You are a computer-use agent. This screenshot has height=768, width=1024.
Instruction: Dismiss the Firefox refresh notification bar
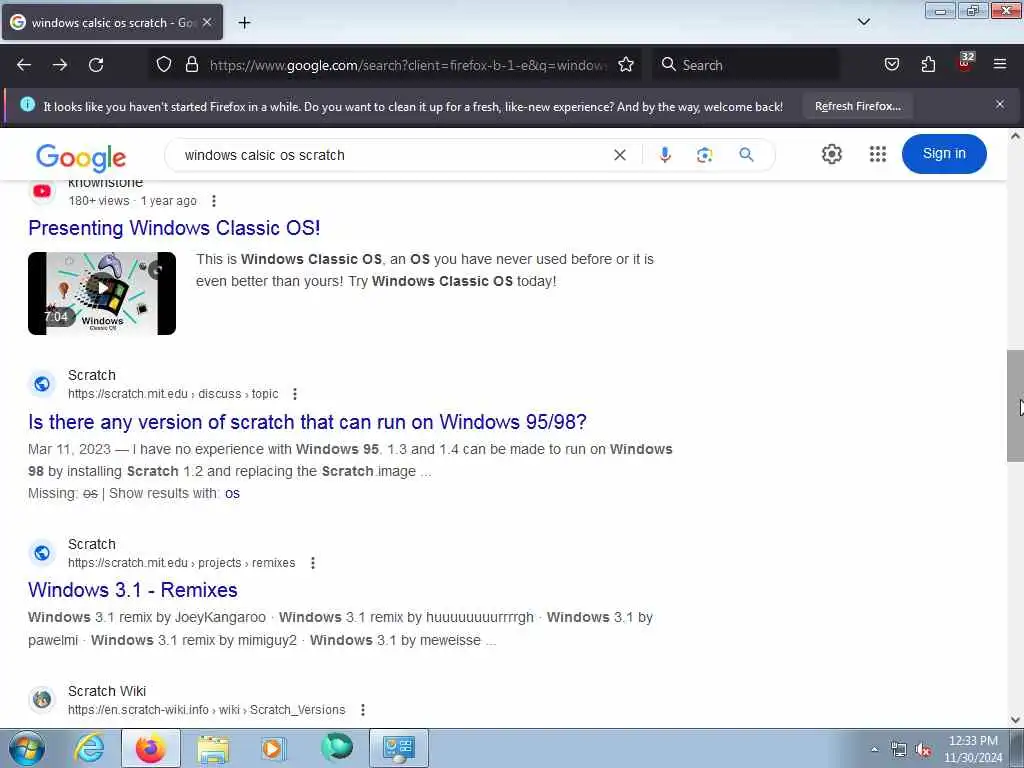pos(1000,104)
